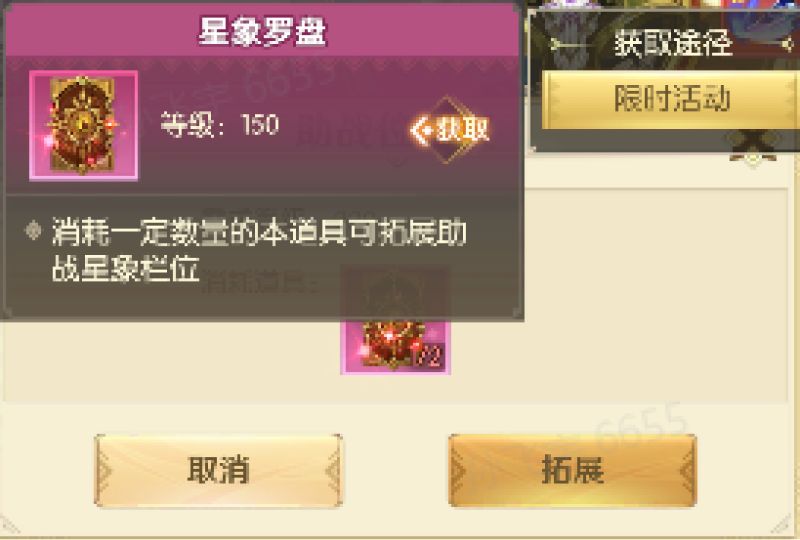Click the 星象罗盘 item icon in tooltip

84,126
